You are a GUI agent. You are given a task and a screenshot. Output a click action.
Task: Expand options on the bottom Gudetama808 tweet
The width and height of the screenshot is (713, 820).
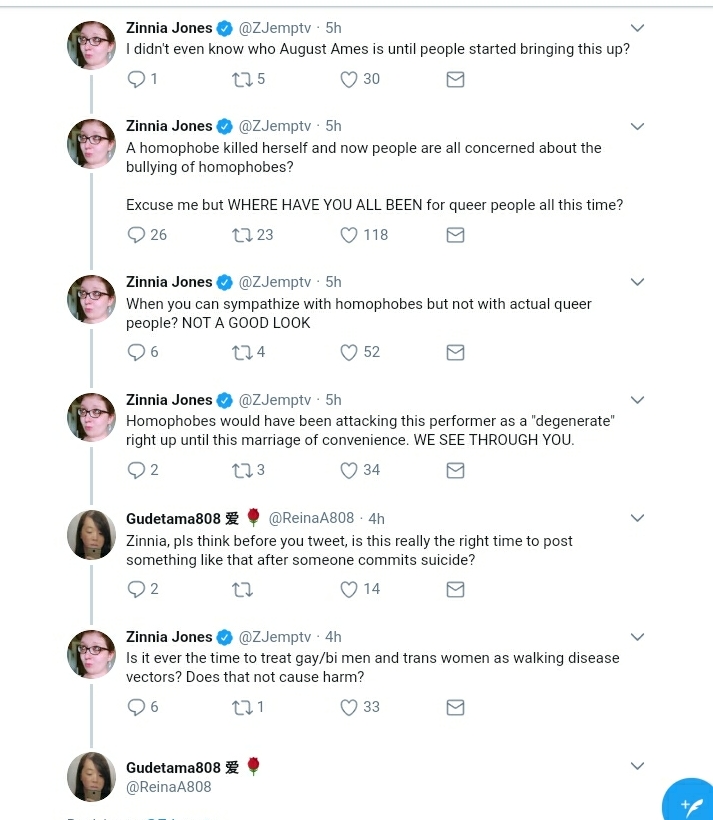tap(637, 766)
